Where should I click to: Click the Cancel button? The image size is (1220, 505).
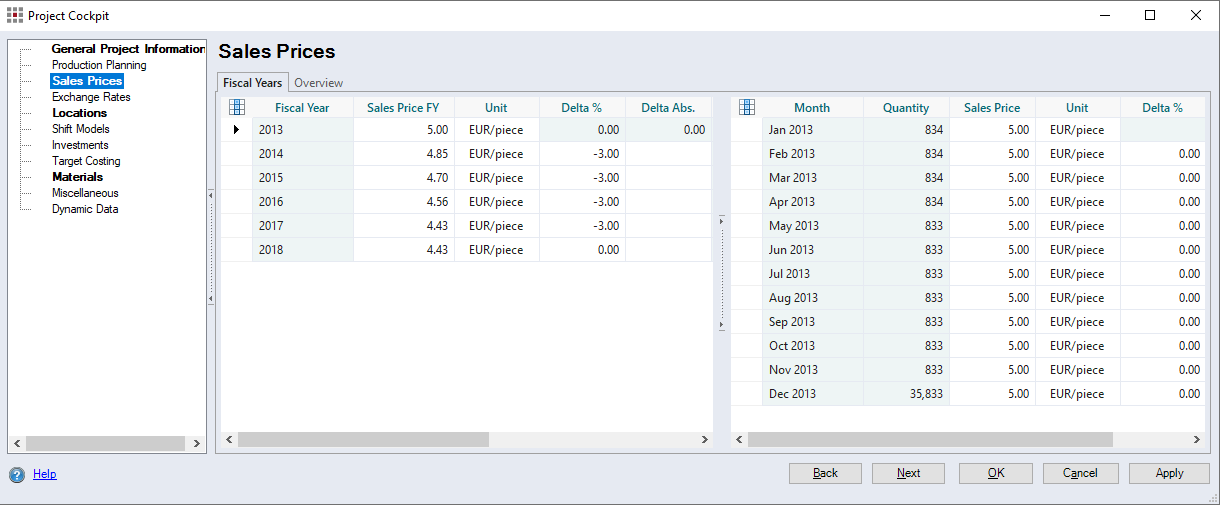(1080, 473)
